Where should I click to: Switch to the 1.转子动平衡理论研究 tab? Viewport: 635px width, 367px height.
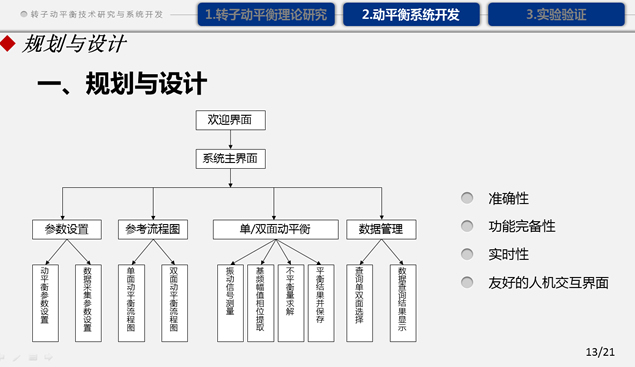point(266,15)
